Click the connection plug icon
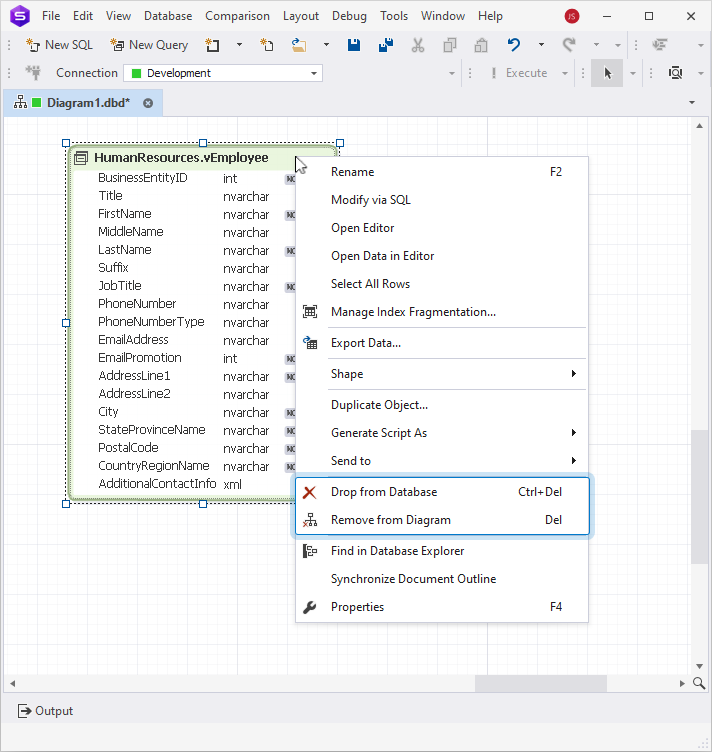 [x=34, y=73]
